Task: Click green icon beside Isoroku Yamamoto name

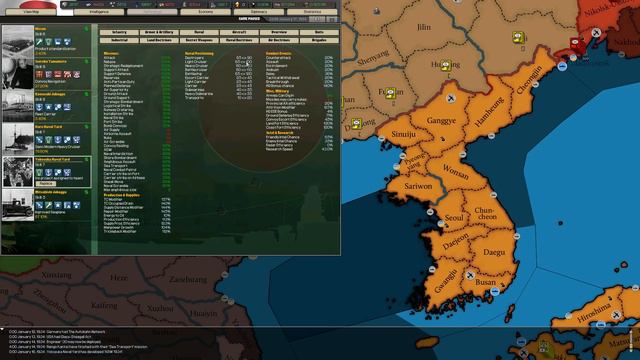Action: point(87,62)
